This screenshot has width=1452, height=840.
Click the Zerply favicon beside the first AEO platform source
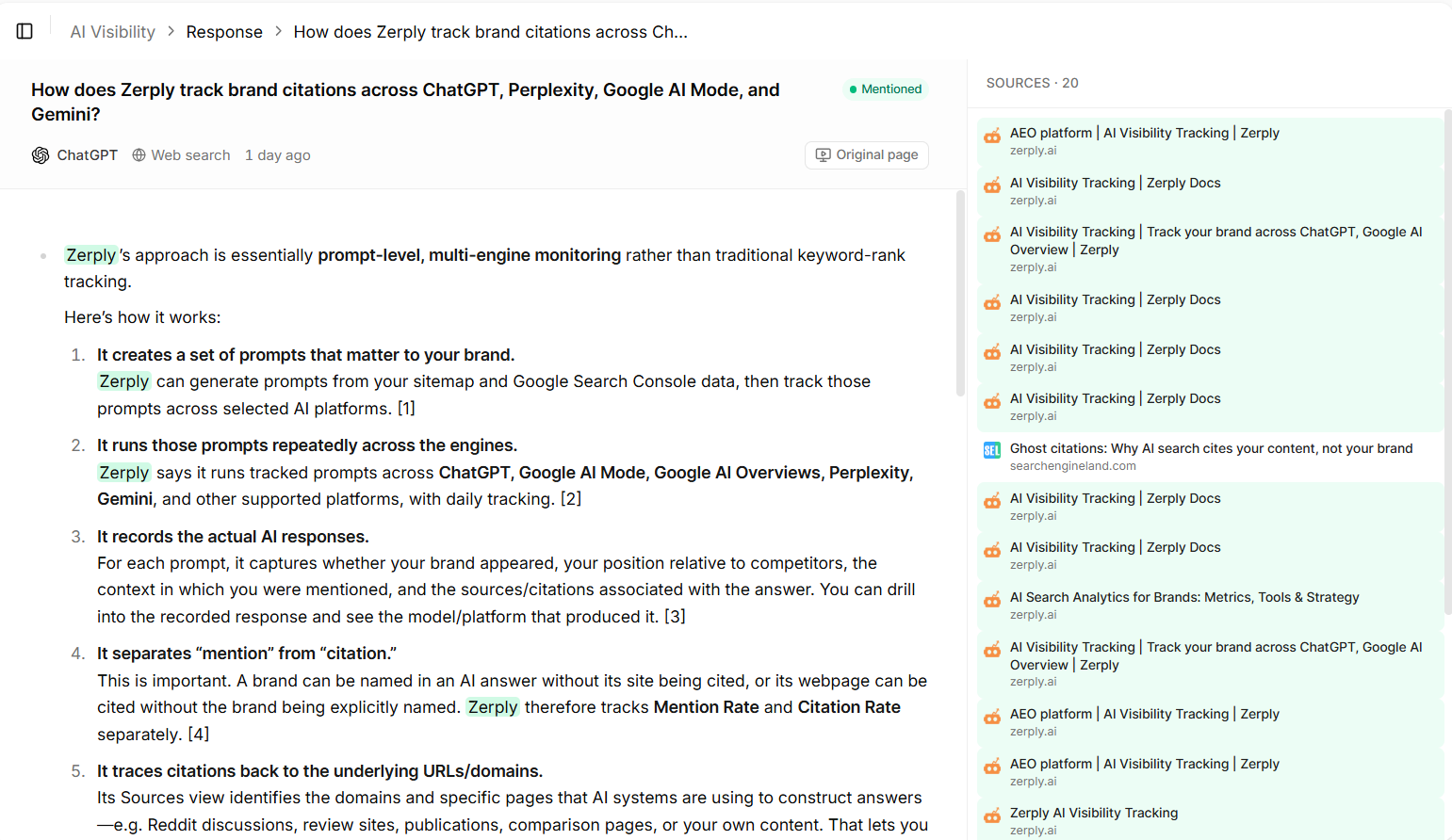pyautogui.click(x=992, y=136)
